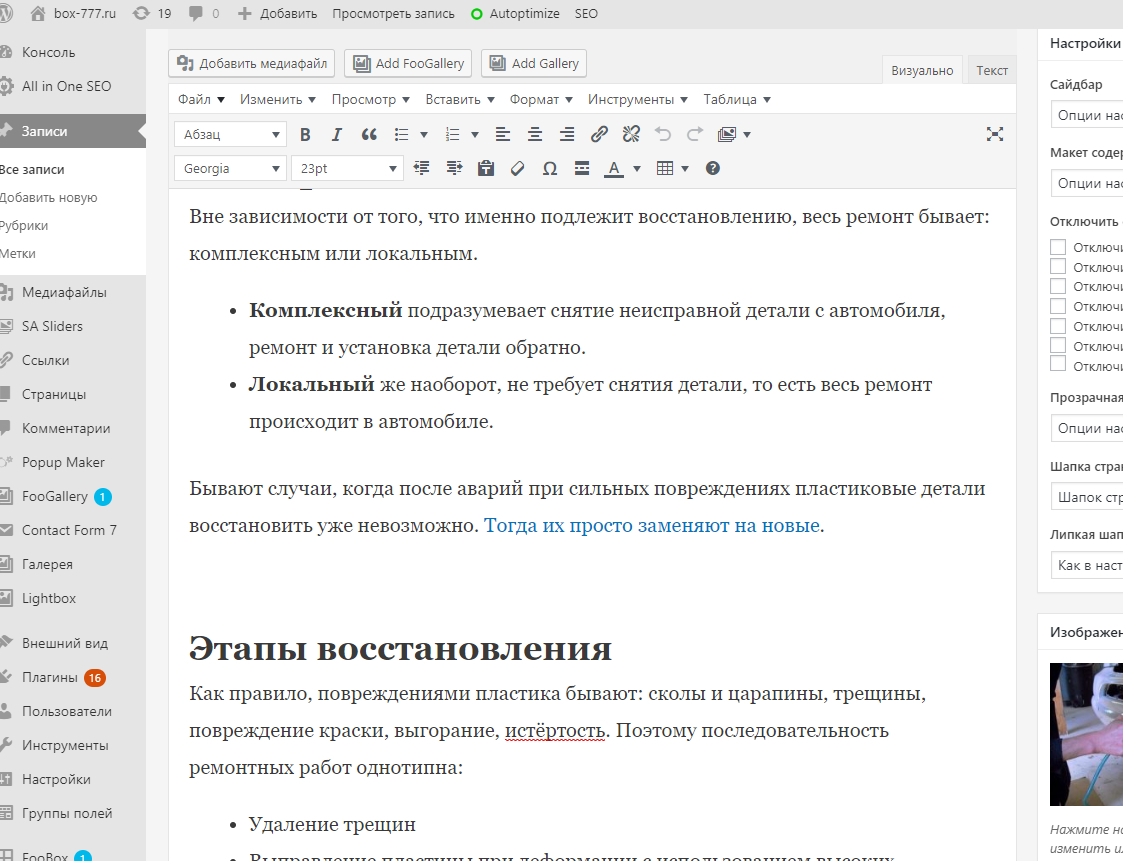
Task: Insert horizontal line
Action: pyautogui.click(x=582, y=168)
